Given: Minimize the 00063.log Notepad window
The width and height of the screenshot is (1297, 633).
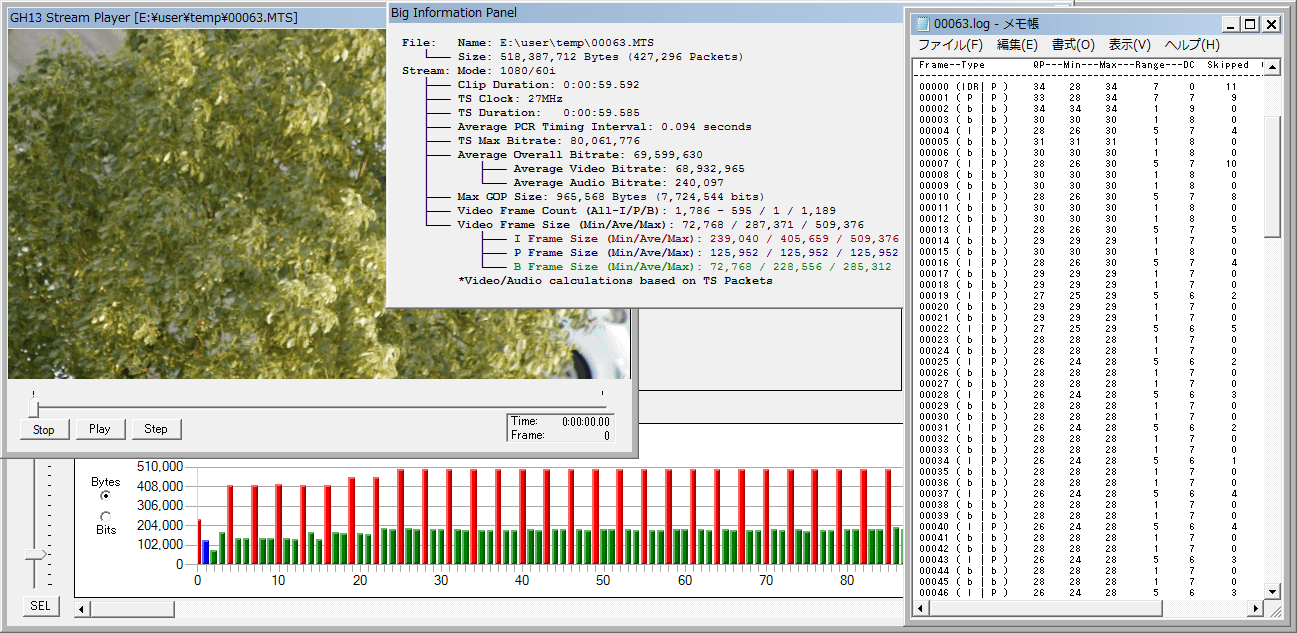Looking at the screenshot, I should (1230, 25).
